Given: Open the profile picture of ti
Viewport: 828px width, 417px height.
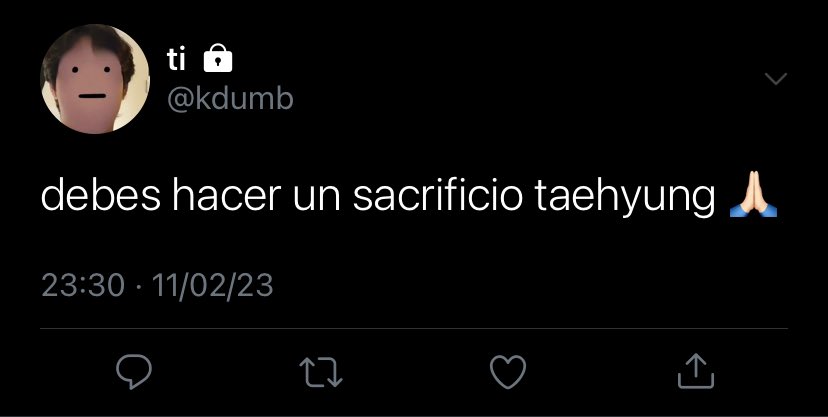Looking at the screenshot, I should pos(95,79).
